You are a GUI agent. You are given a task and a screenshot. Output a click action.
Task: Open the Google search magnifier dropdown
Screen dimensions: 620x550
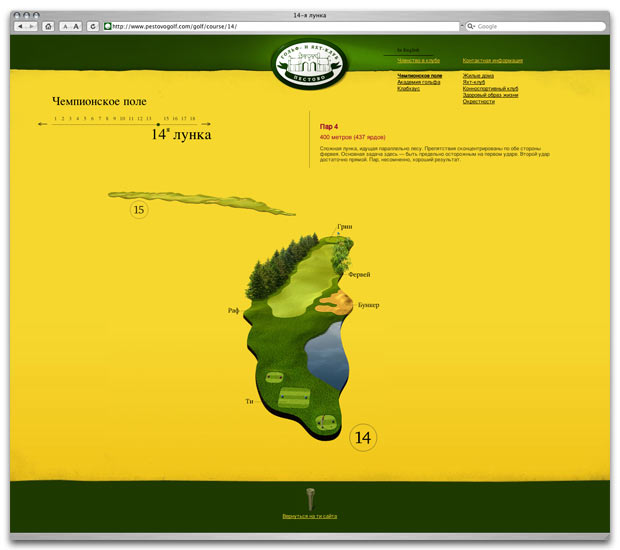pos(471,26)
